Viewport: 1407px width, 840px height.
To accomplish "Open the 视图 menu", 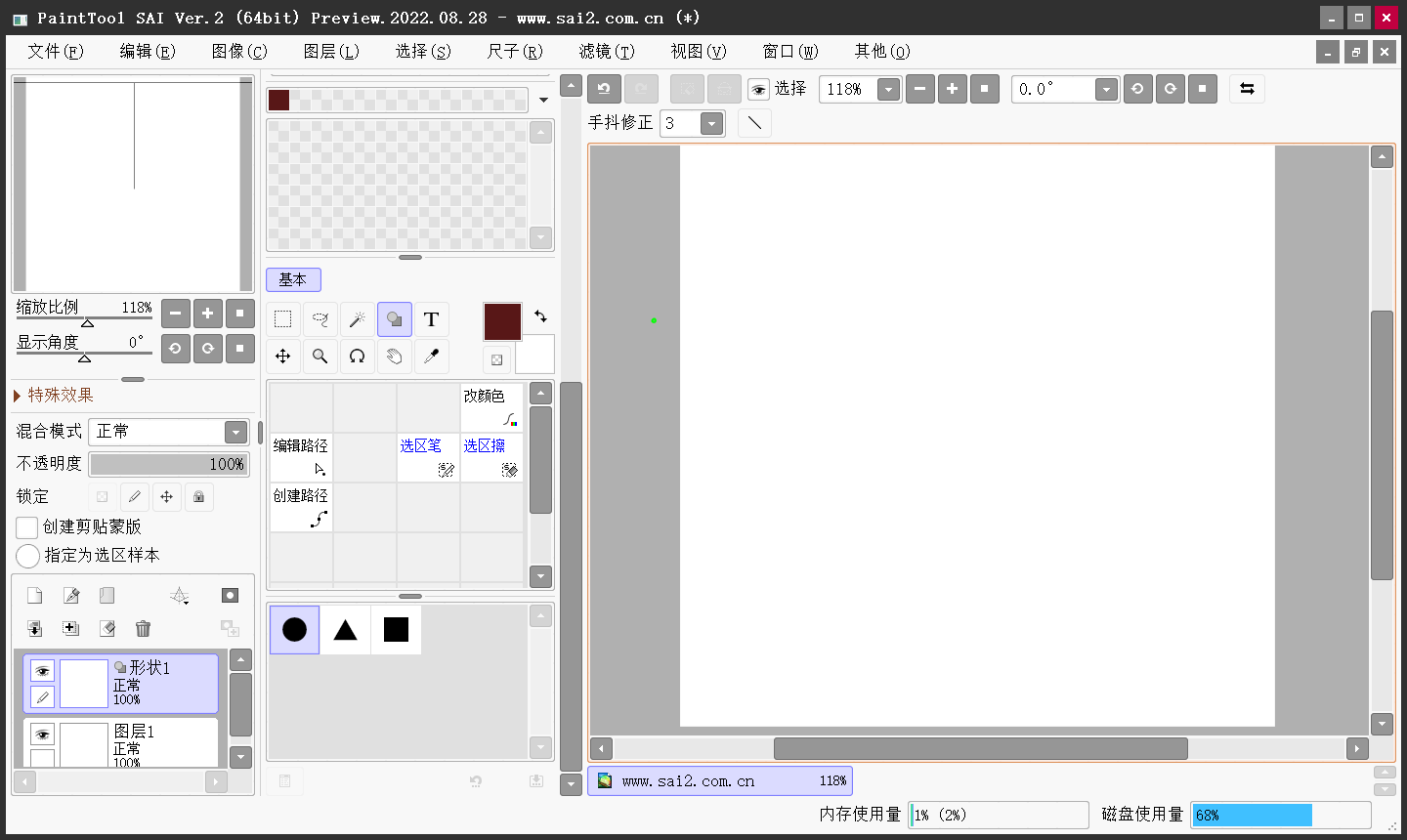I will tap(698, 52).
